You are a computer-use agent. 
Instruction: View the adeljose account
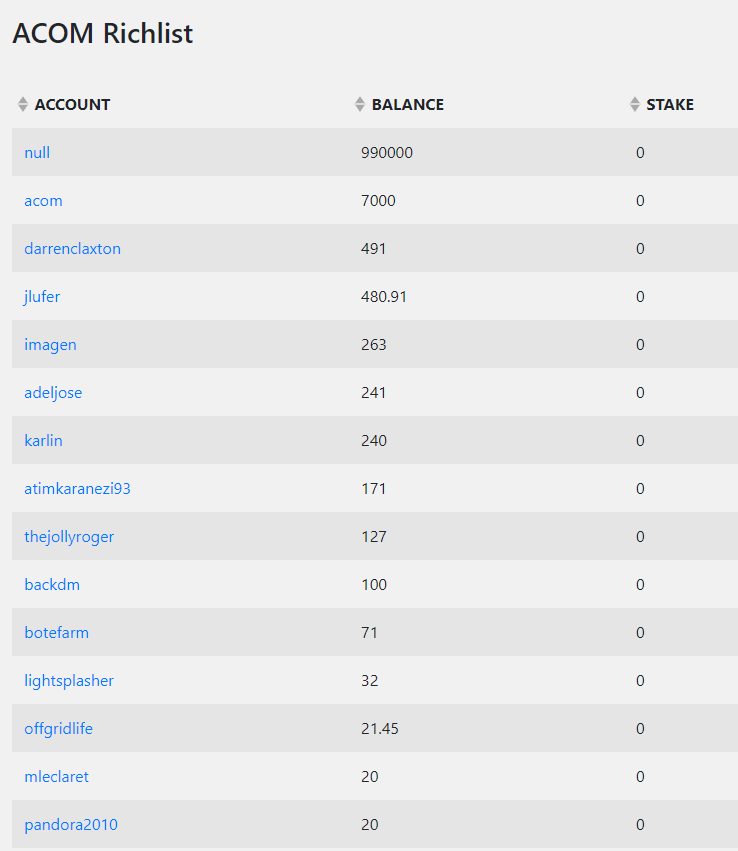[x=53, y=393]
